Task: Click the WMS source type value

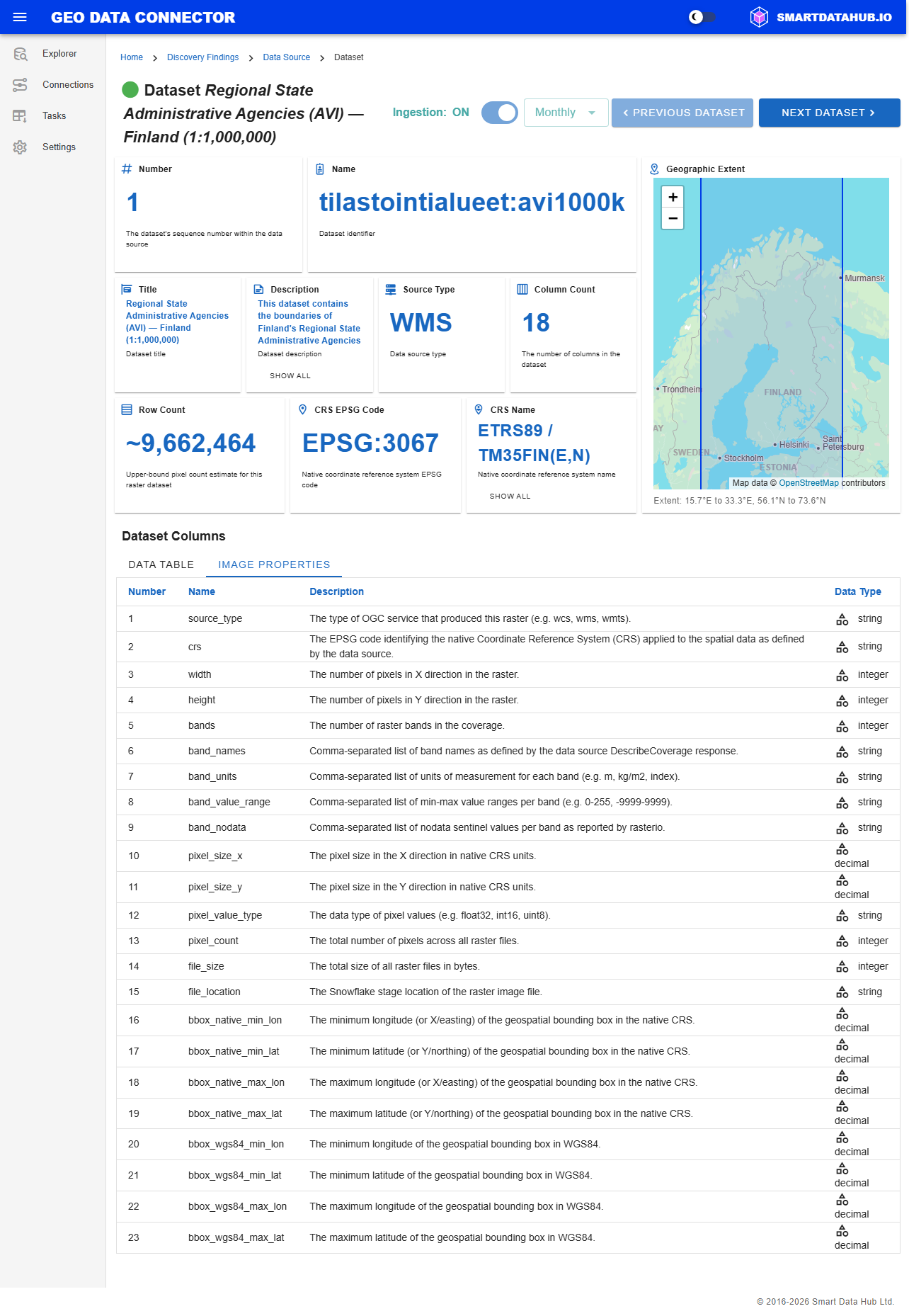Action: click(x=421, y=323)
